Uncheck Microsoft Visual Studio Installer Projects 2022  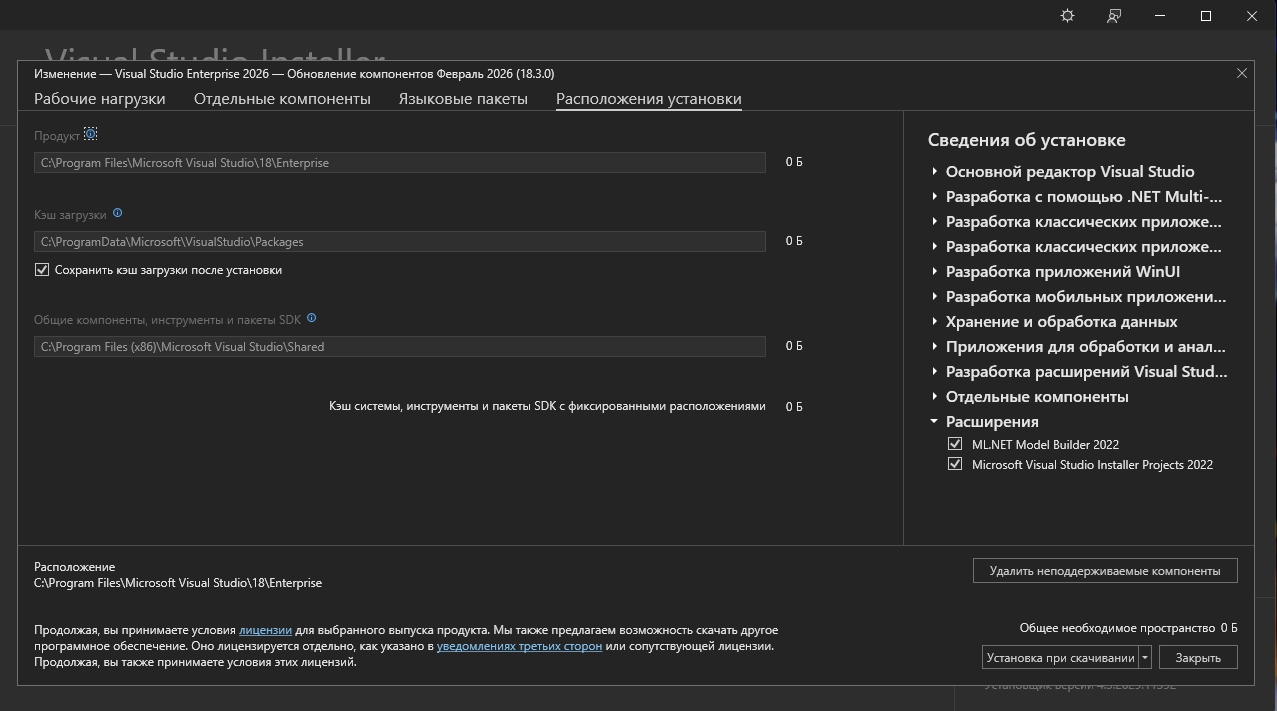[x=955, y=464]
